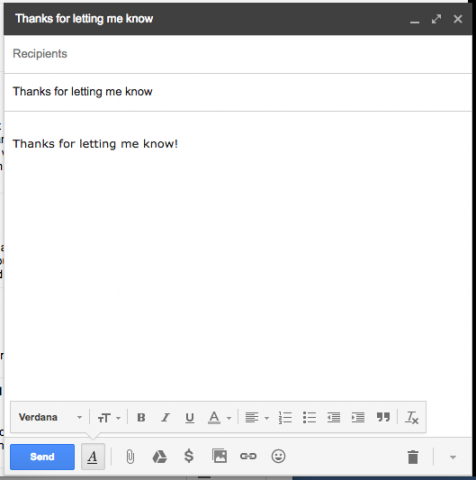This screenshot has width=476, height=480.
Task: Discard the draft with the trash icon
Action: [413, 457]
